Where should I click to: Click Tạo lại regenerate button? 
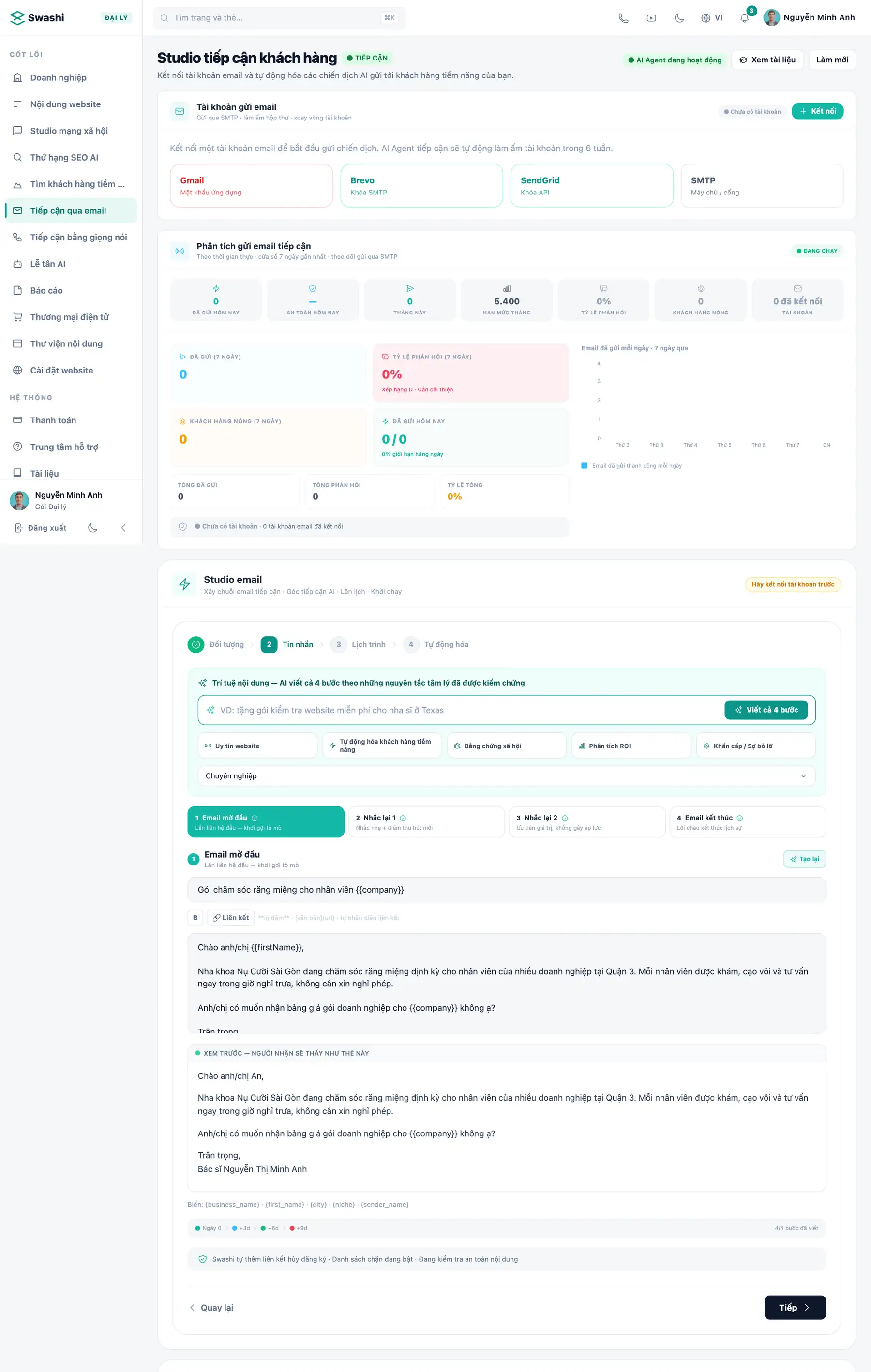tap(804, 859)
